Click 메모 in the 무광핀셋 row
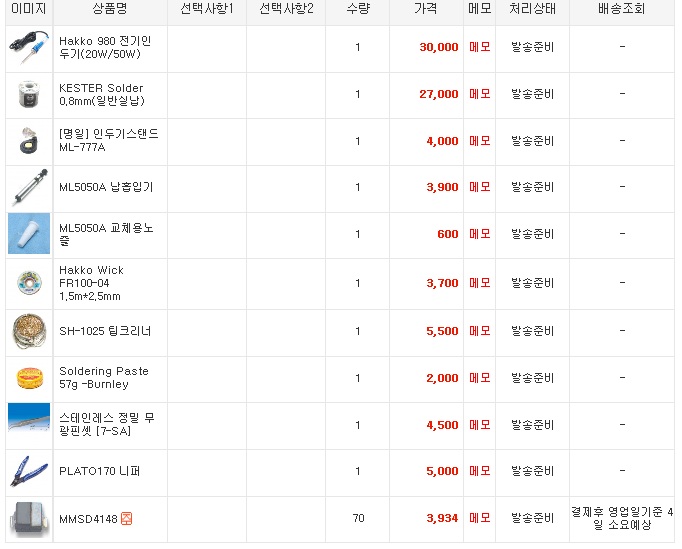This screenshot has width=682, height=549. (x=480, y=425)
